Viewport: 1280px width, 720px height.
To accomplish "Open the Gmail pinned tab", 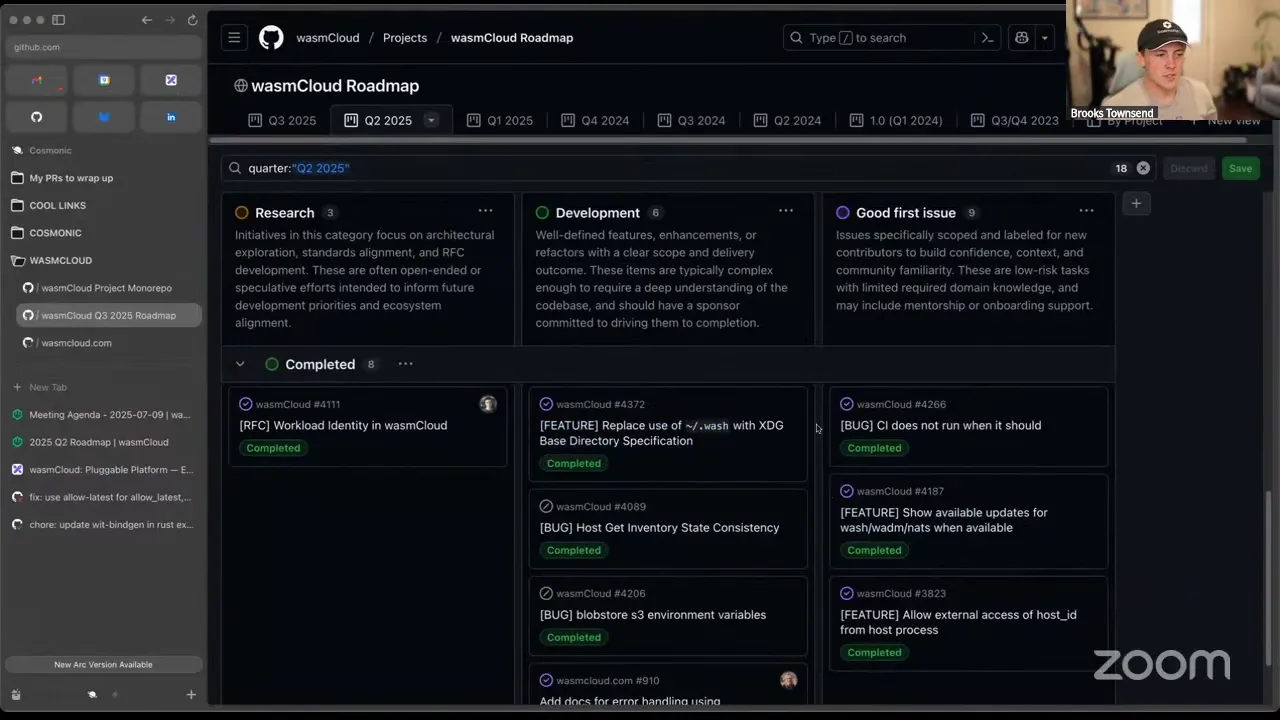I will 36,80.
